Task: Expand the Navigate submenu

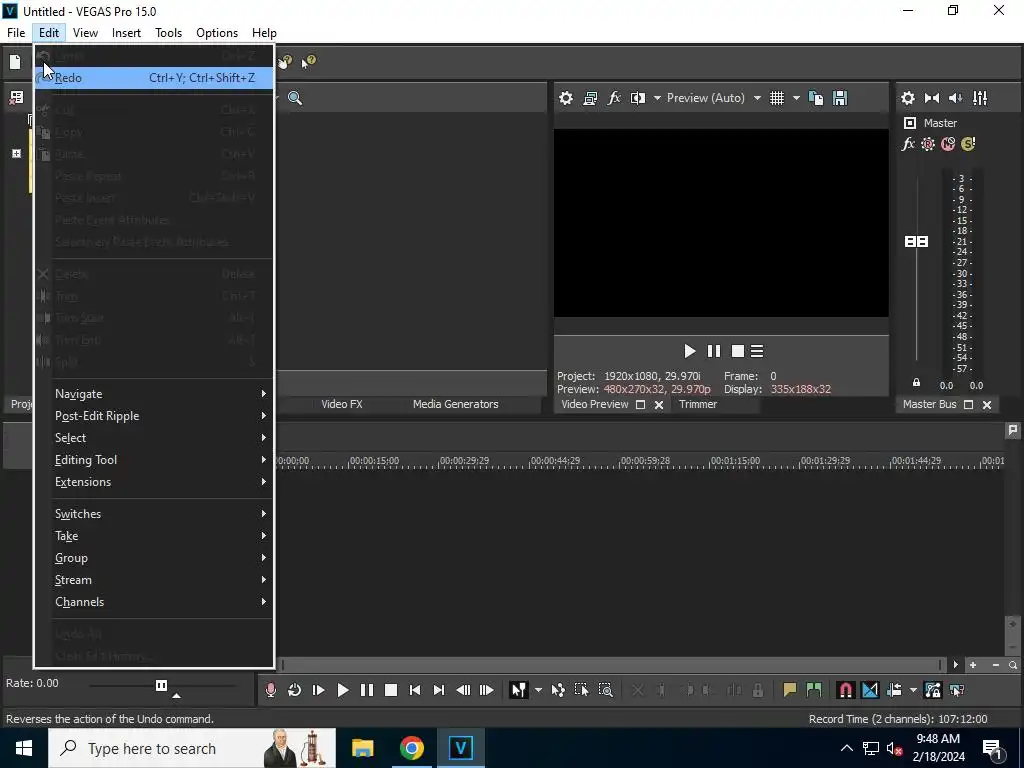Action: tap(153, 394)
